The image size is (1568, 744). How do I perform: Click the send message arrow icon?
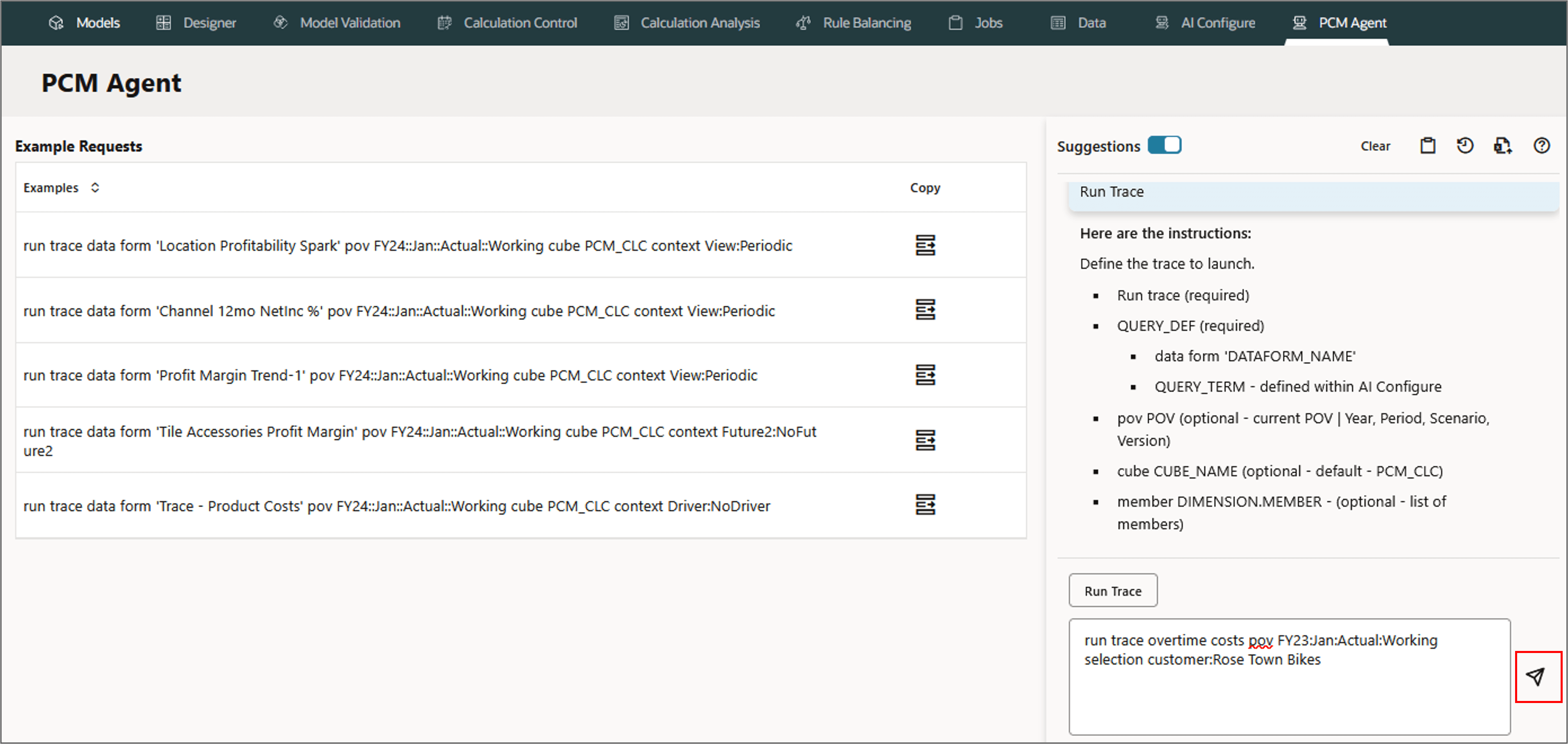(1536, 676)
